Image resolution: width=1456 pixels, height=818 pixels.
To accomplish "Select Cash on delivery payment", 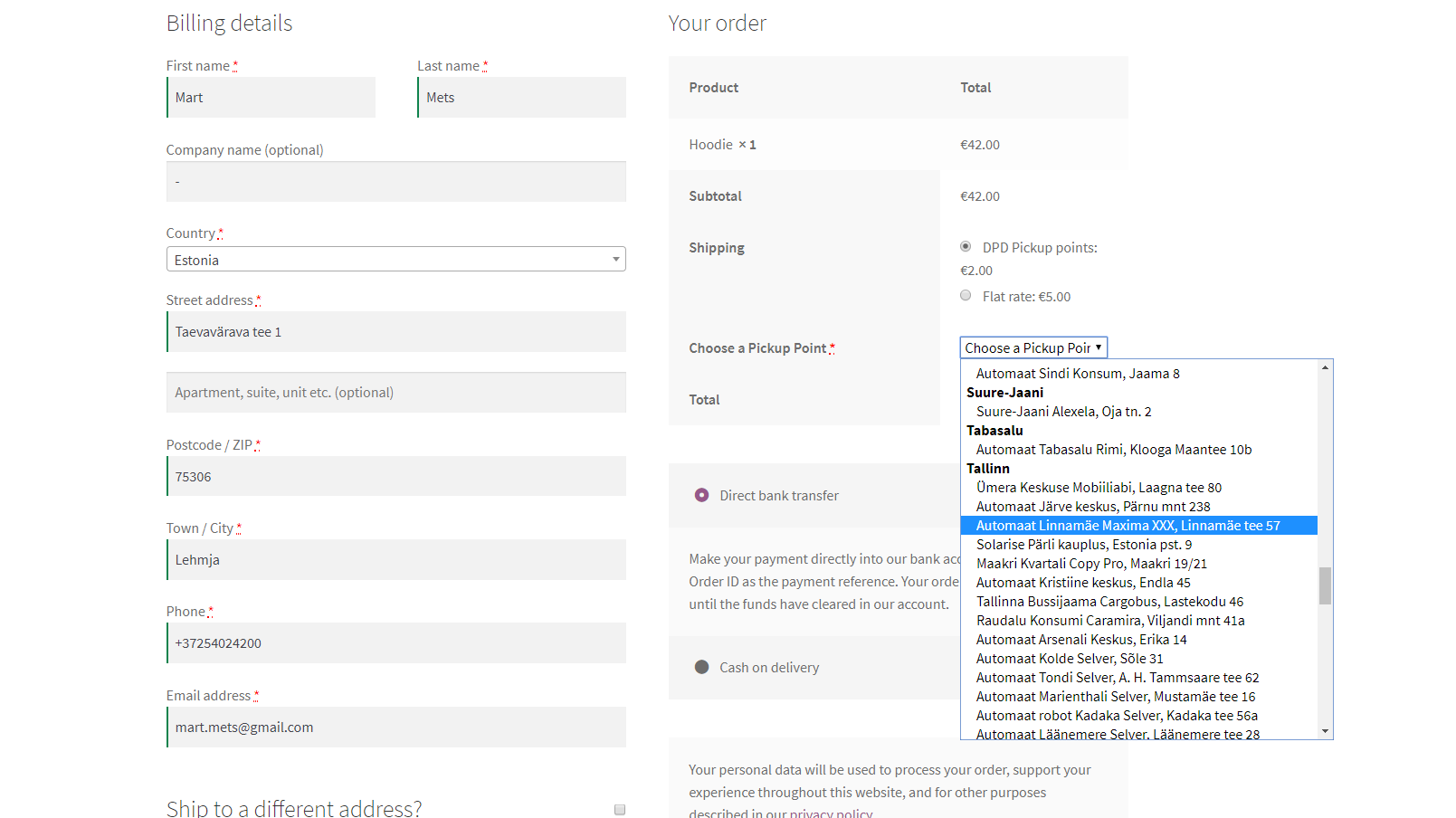I will point(701,667).
